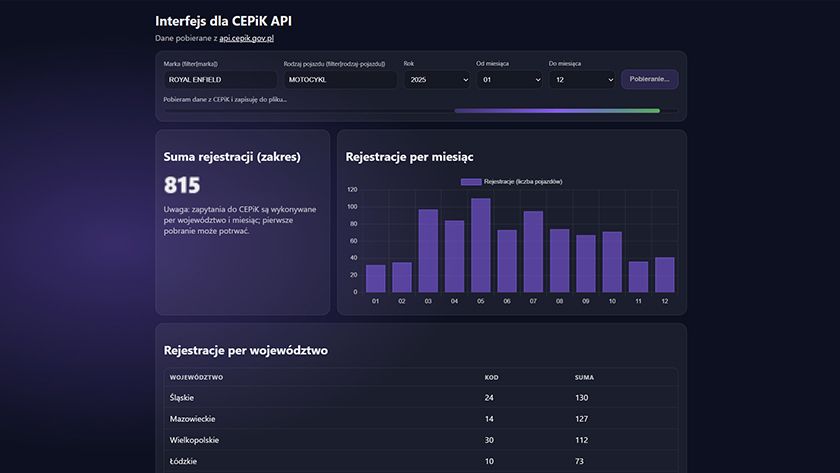Click the chart bar for month 10
The width and height of the screenshot is (840, 473).
click(x=612, y=262)
